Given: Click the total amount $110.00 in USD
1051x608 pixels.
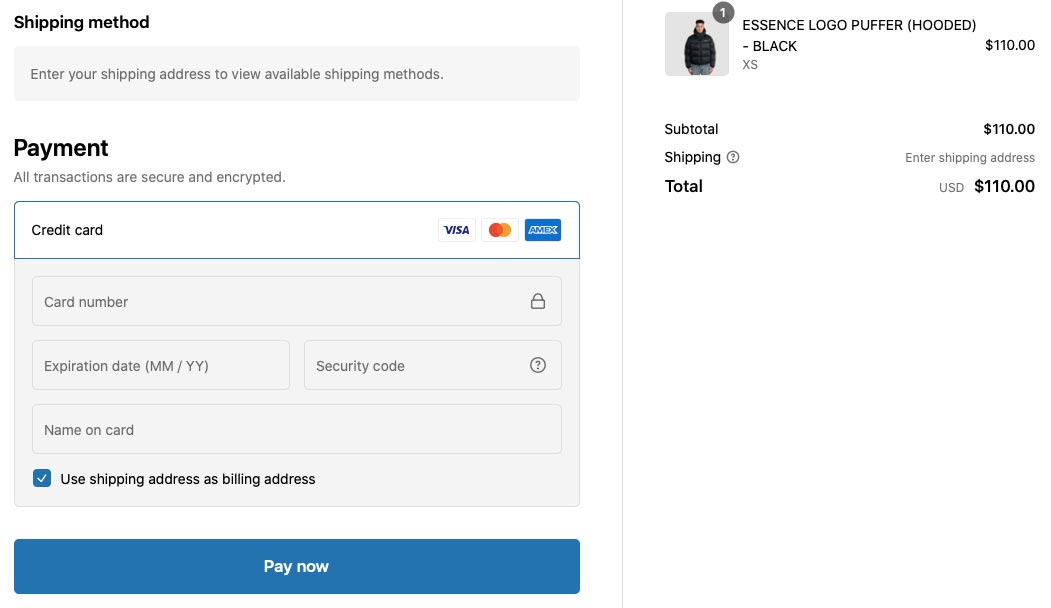Looking at the screenshot, I should coord(1004,186).
